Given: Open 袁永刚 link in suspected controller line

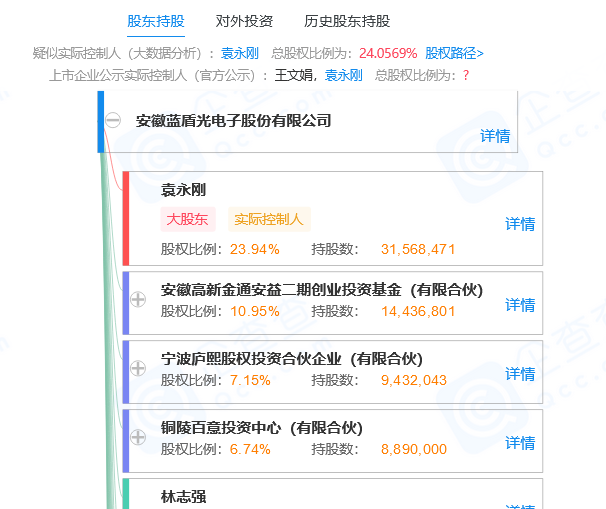Looking at the screenshot, I should 240,53.
